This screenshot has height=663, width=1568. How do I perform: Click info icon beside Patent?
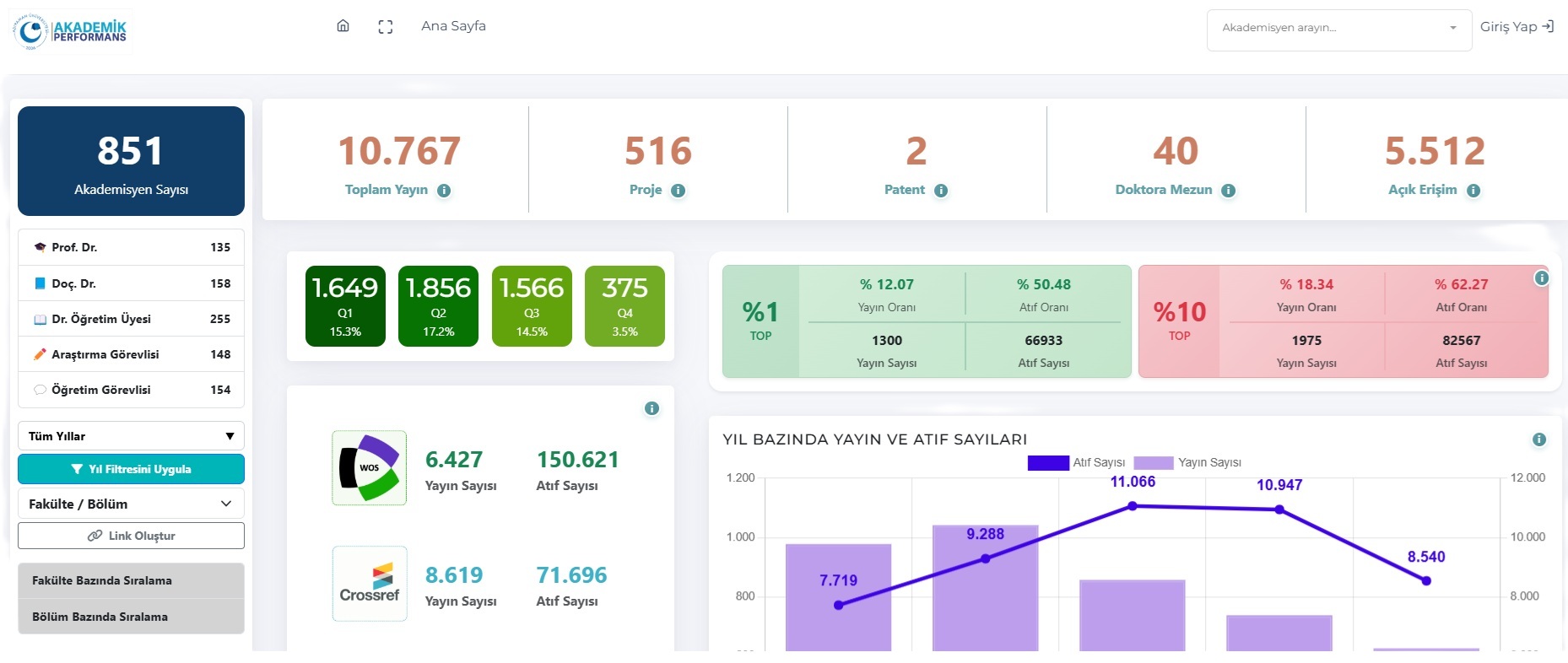(x=941, y=191)
